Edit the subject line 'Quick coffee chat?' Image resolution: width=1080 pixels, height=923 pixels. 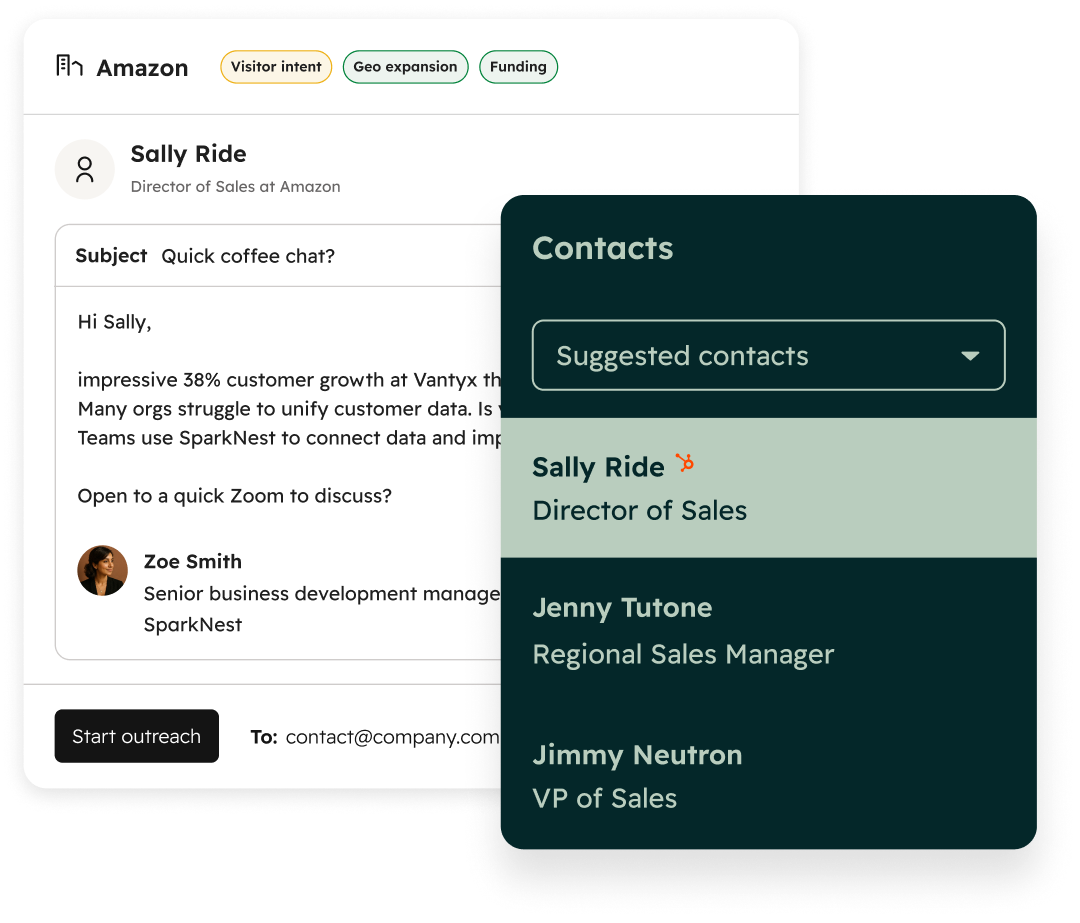click(248, 256)
